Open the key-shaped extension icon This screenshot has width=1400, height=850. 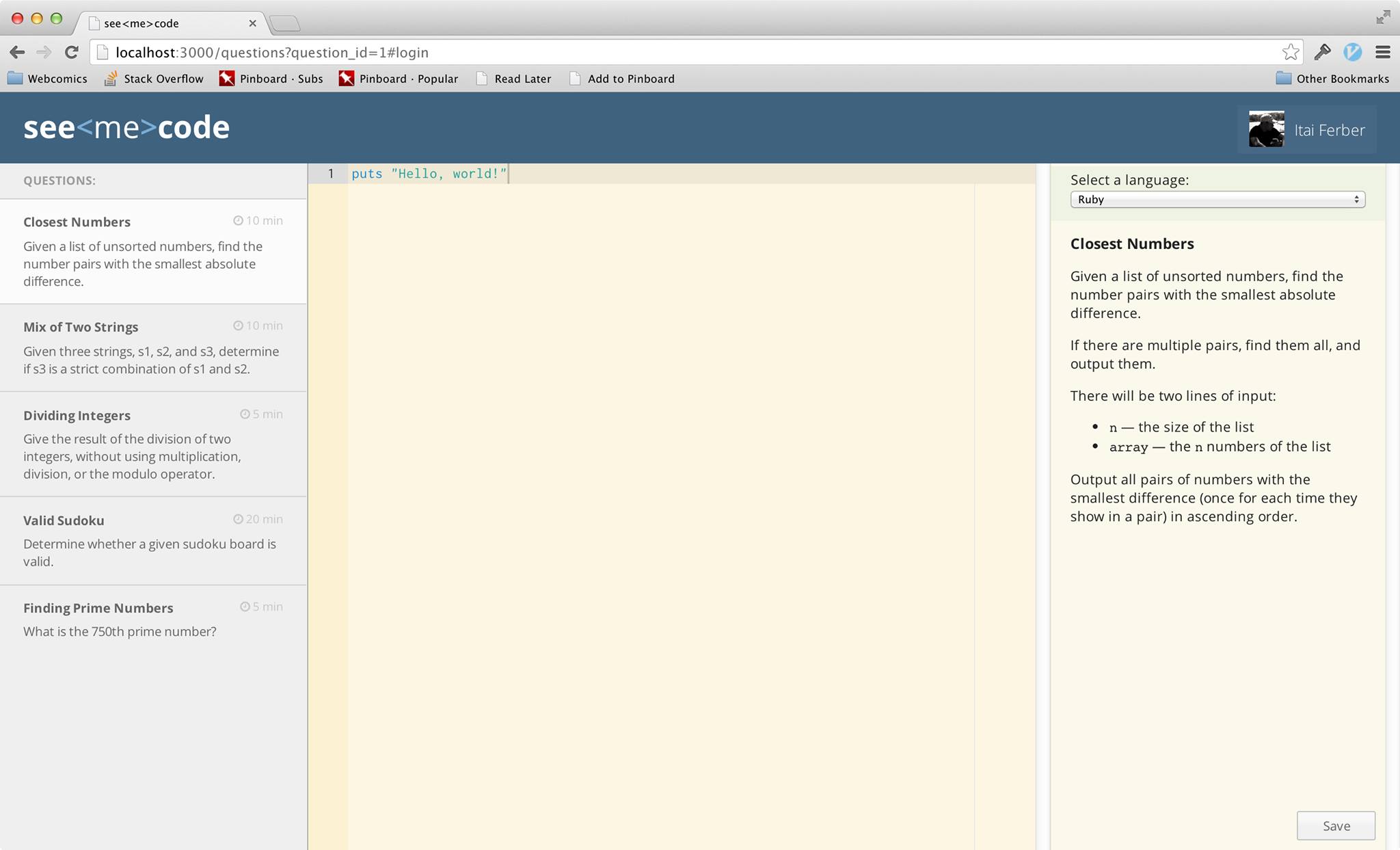(x=1322, y=52)
